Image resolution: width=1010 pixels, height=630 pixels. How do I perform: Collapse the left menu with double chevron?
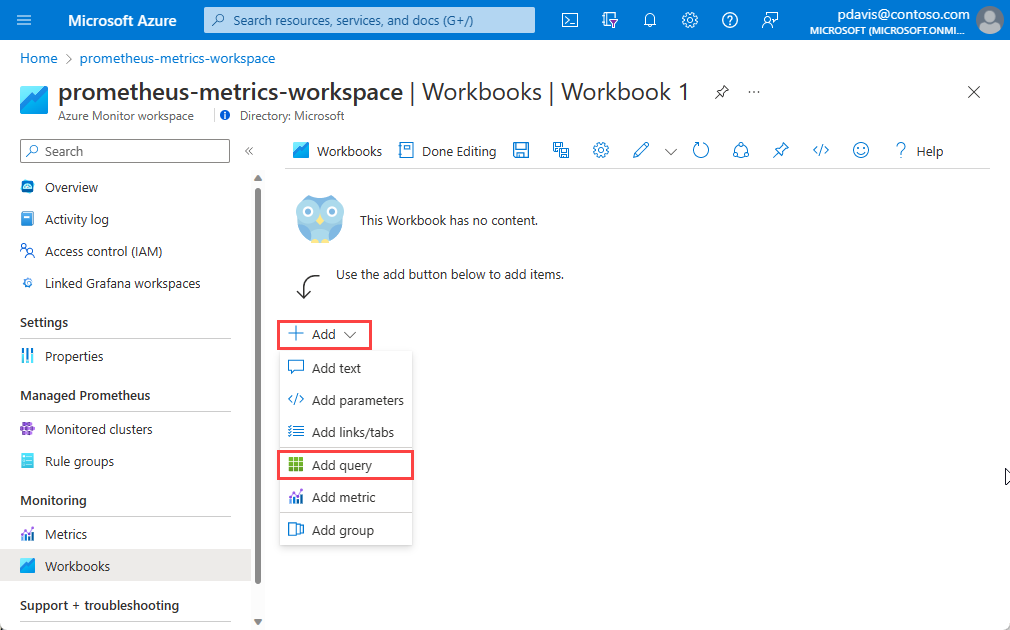249,151
